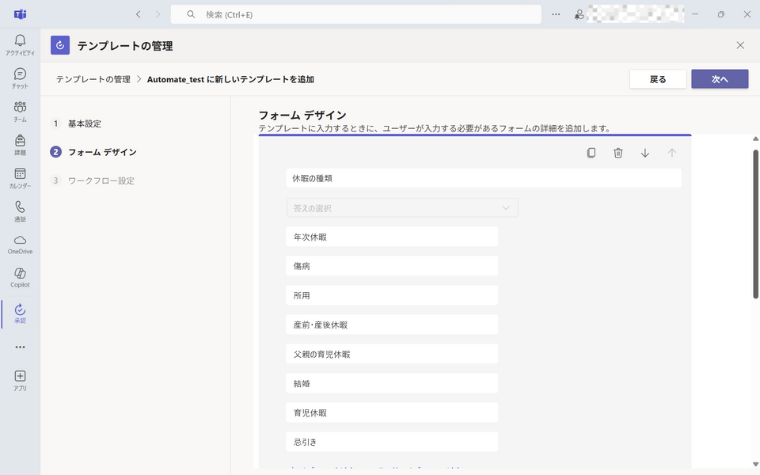Click the scrollbar up arrow
Image resolution: width=760 pixels, height=475 pixels.
tap(756, 139)
